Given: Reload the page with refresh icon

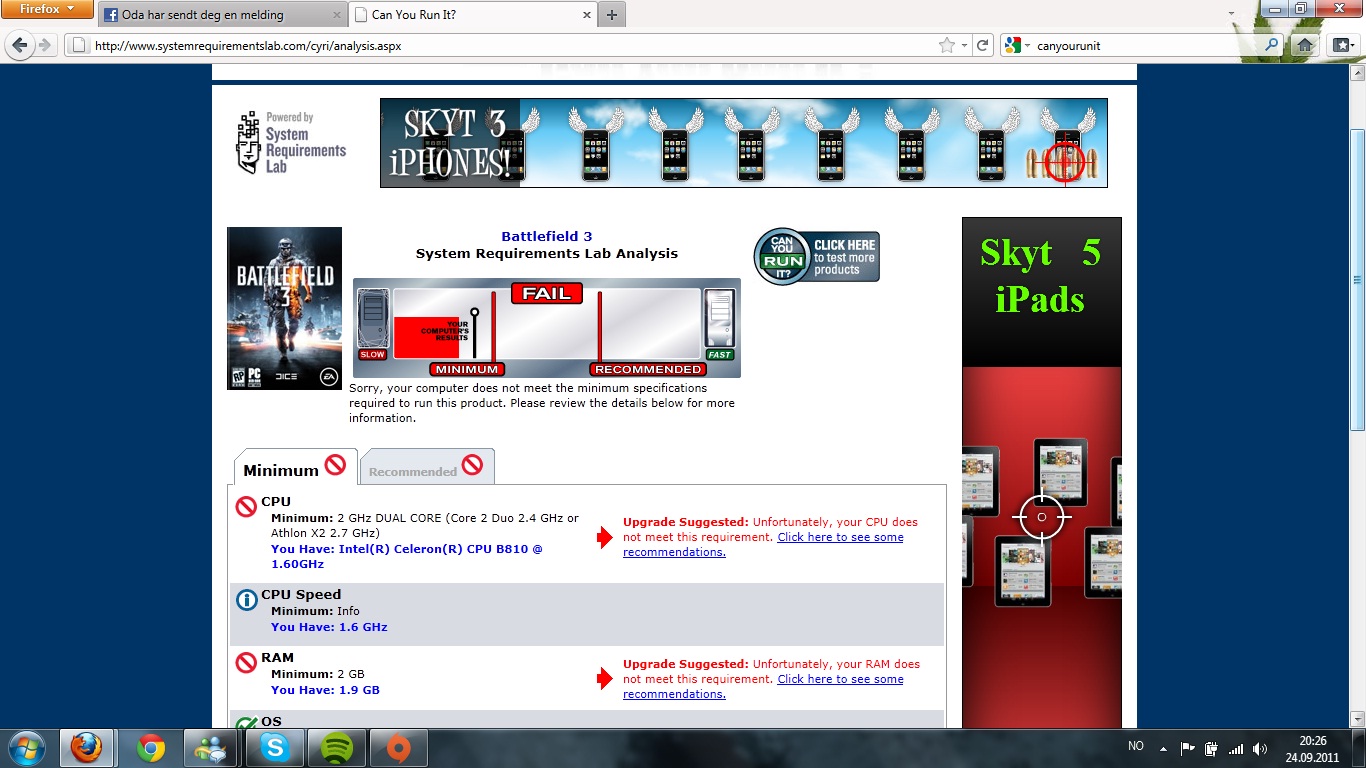Looking at the screenshot, I should pyautogui.click(x=983, y=45).
